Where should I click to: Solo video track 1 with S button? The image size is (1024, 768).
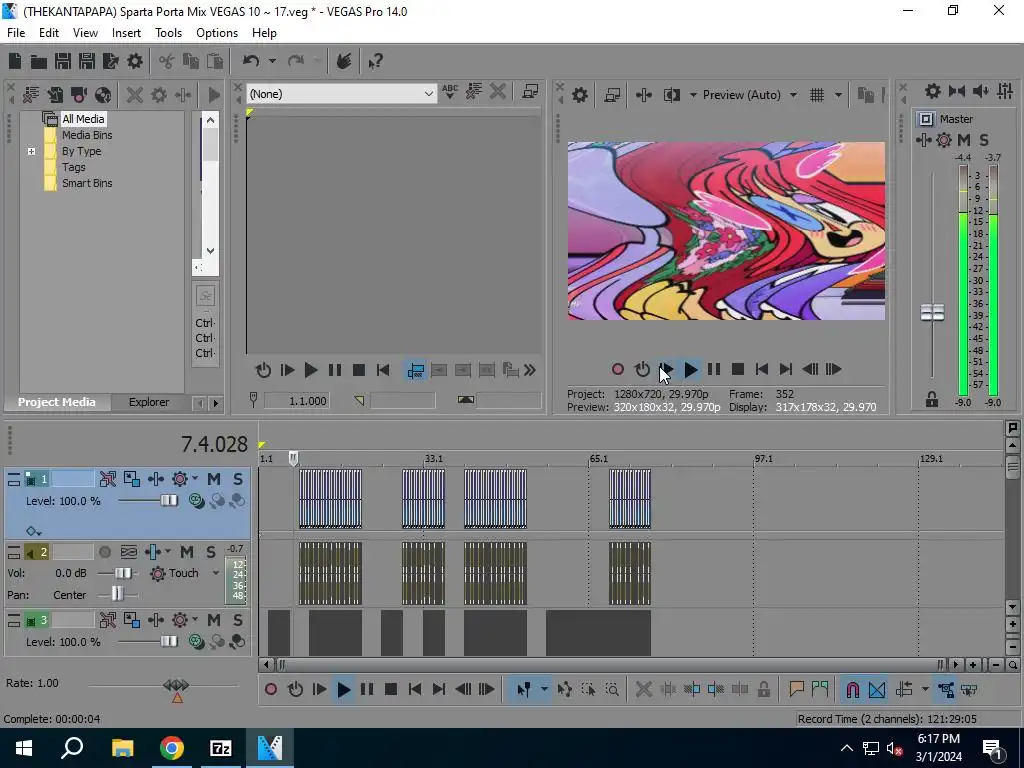tap(238, 479)
